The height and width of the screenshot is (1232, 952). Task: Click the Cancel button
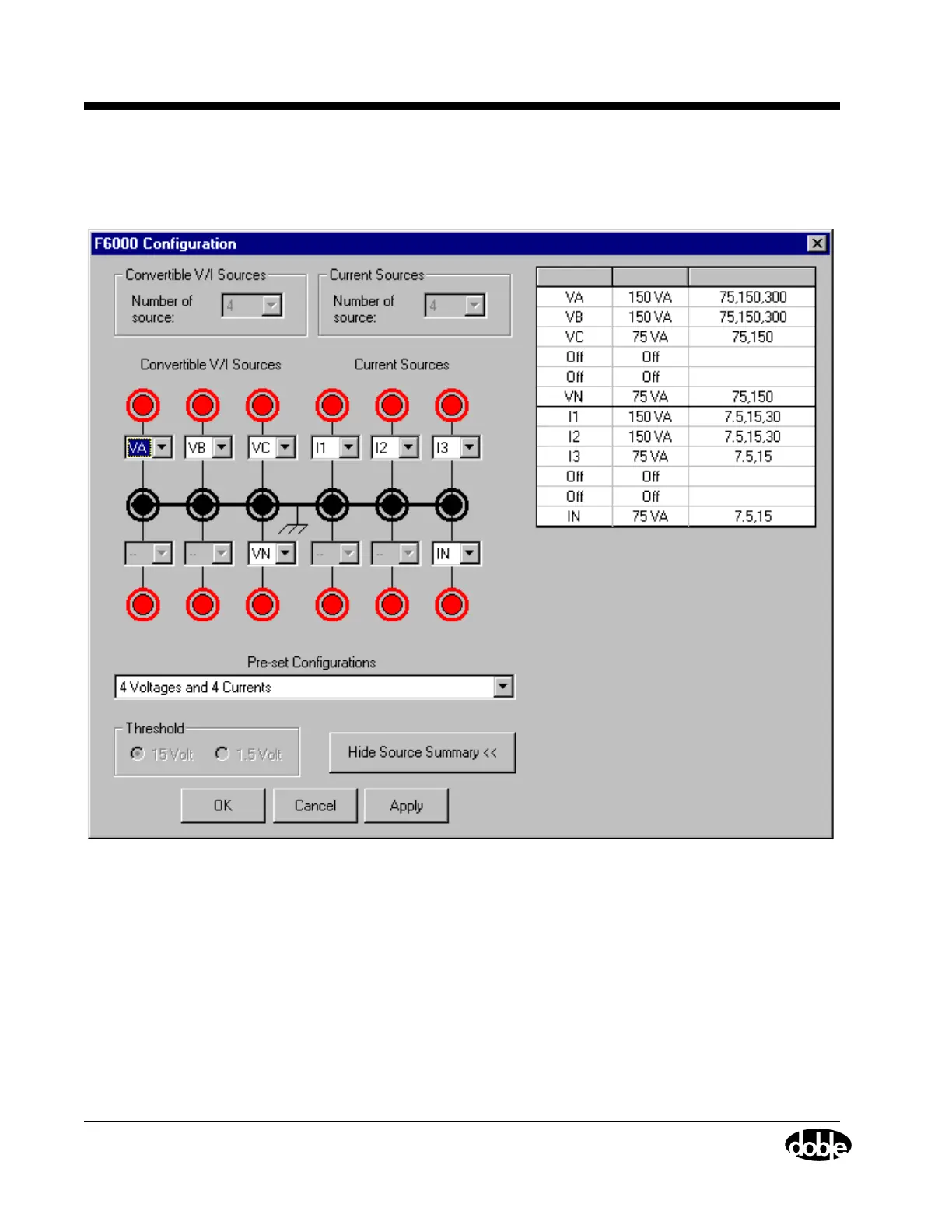coord(315,806)
